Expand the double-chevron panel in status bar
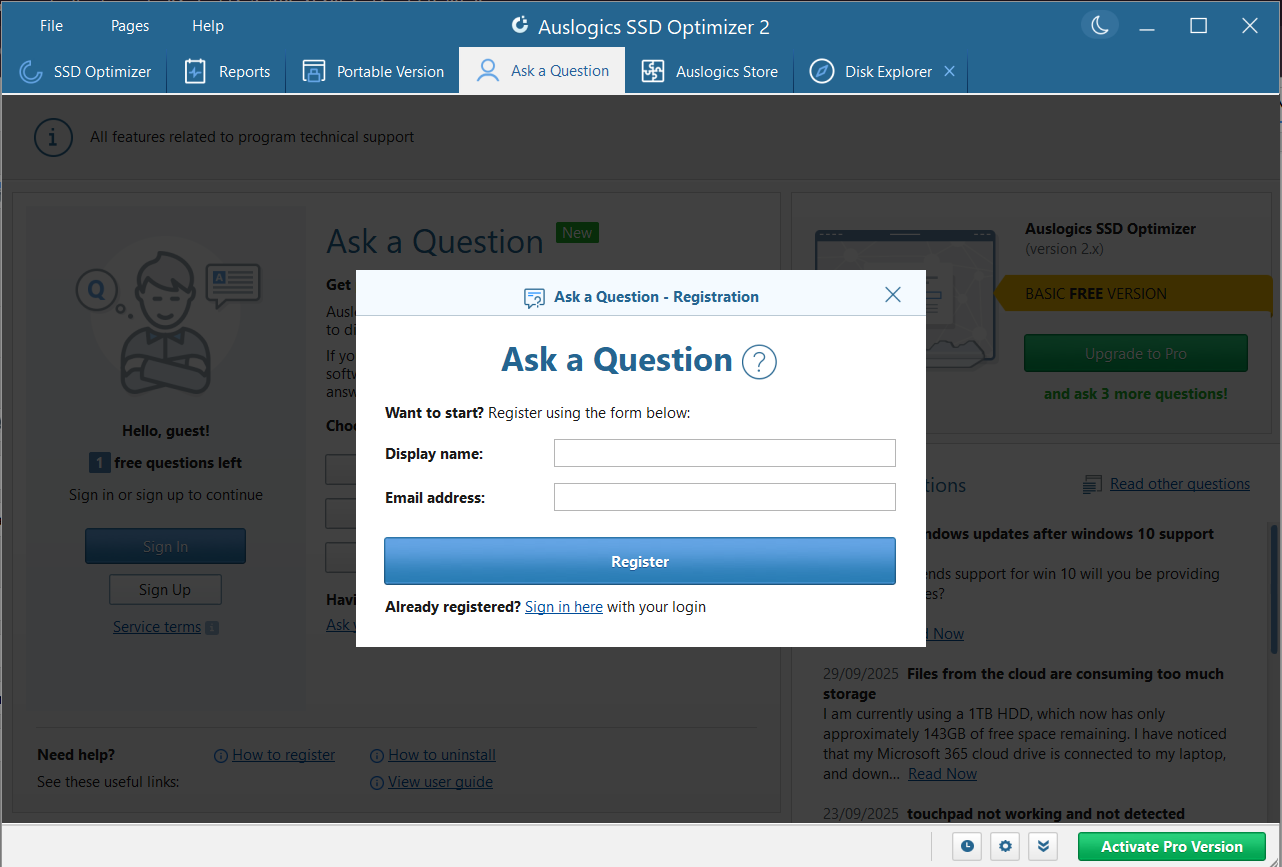The image size is (1282, 867). click(x=1043, y=846)
